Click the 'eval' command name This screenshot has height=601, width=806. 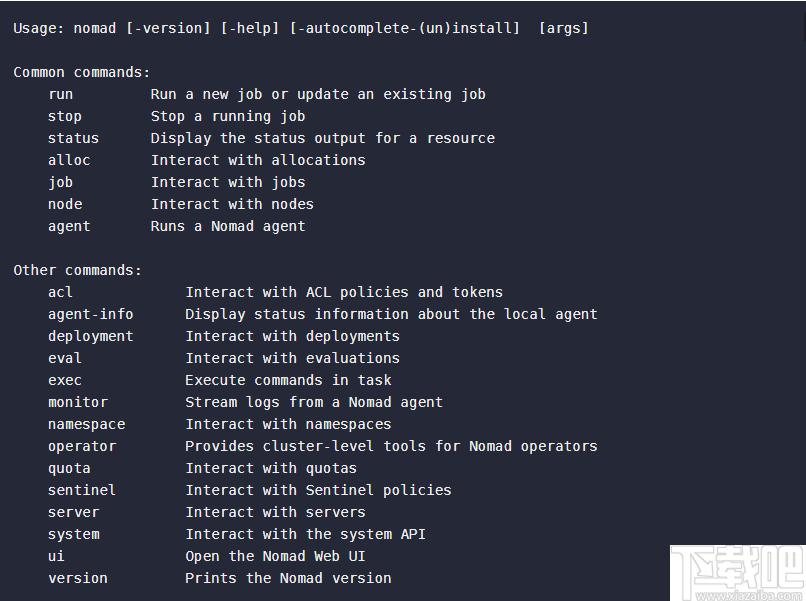(x=65, y=358)
